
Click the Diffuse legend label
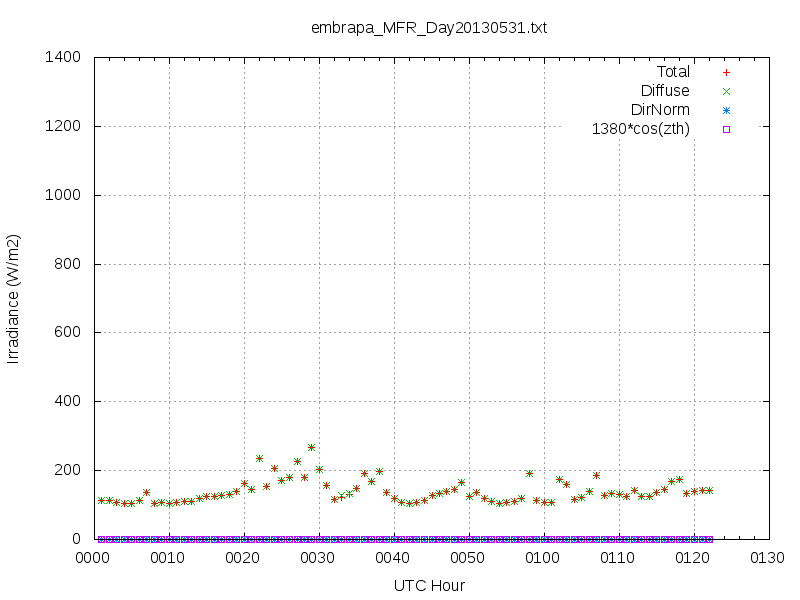tap(665, 91)
